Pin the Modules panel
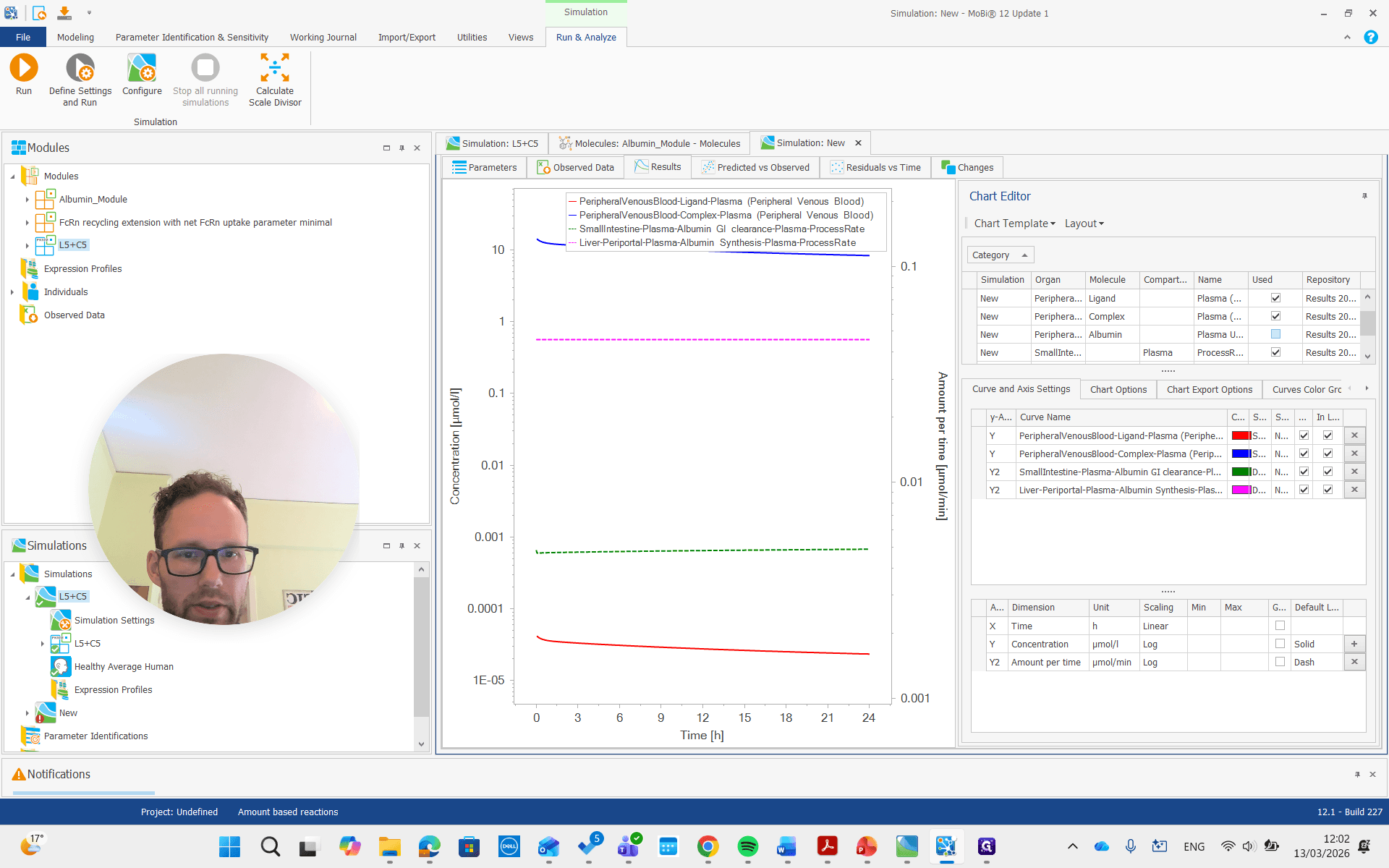The width and height of the screenshot is (1389, 868). tap(402, 148)
